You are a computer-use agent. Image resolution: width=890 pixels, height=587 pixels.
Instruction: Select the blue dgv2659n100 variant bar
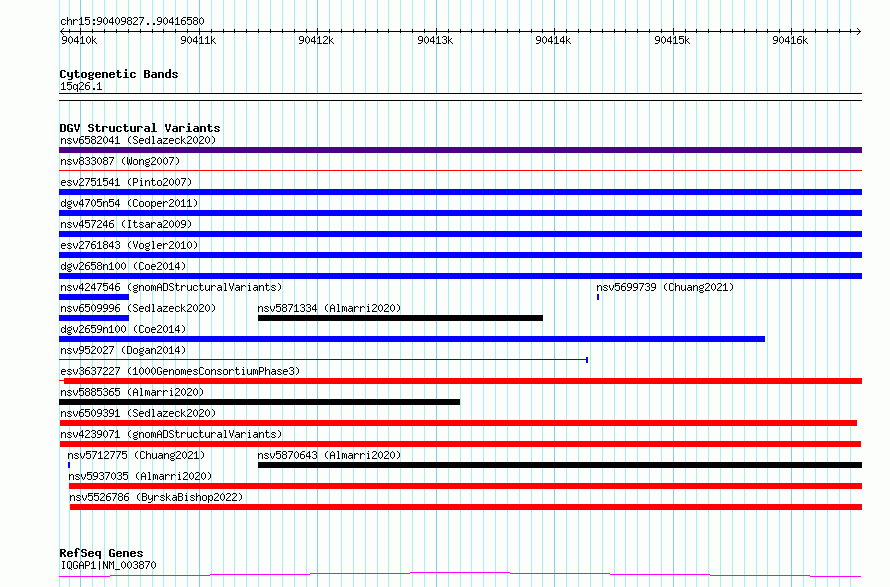point(412,339)
